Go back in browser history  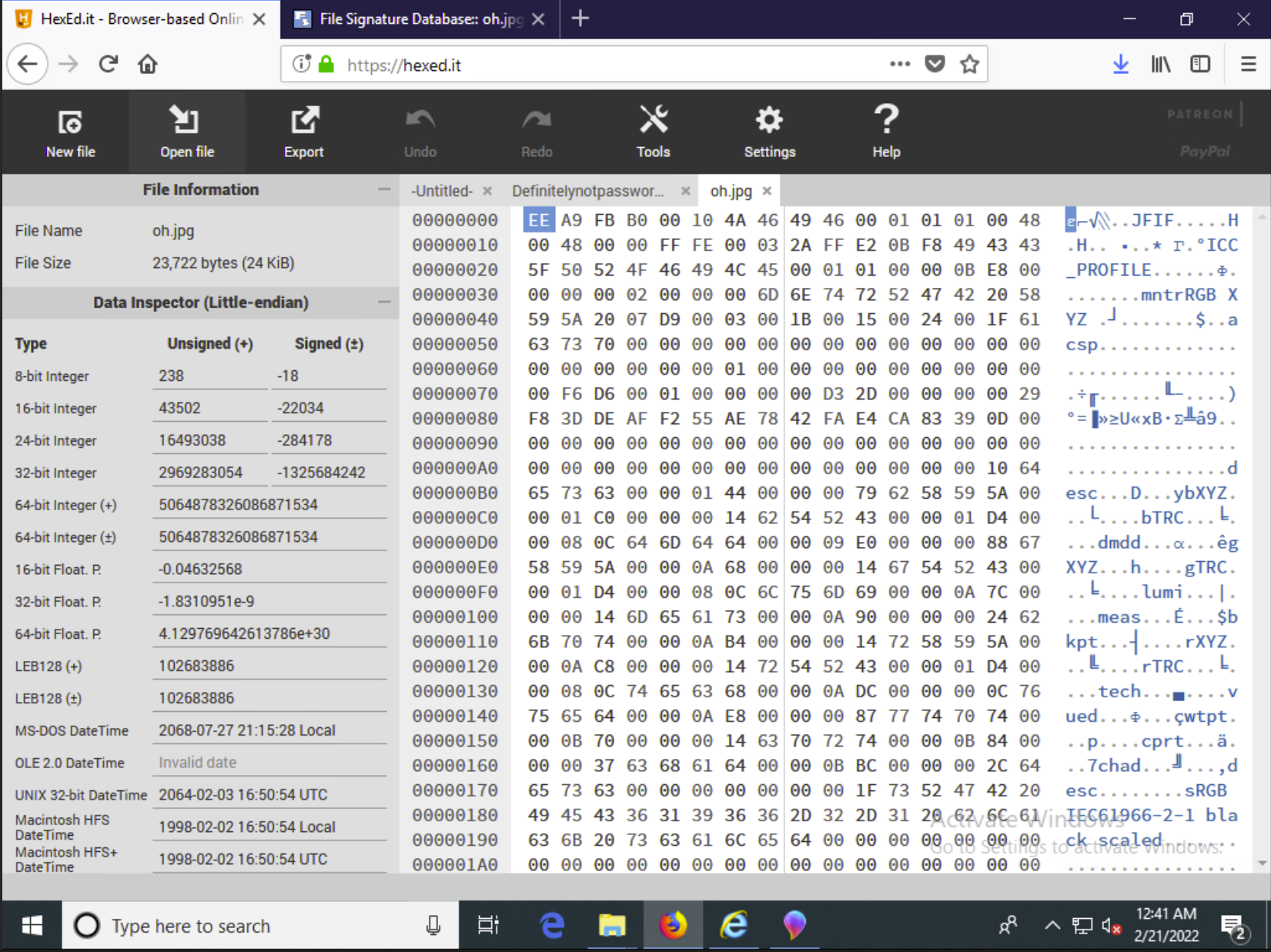[28, 64]
